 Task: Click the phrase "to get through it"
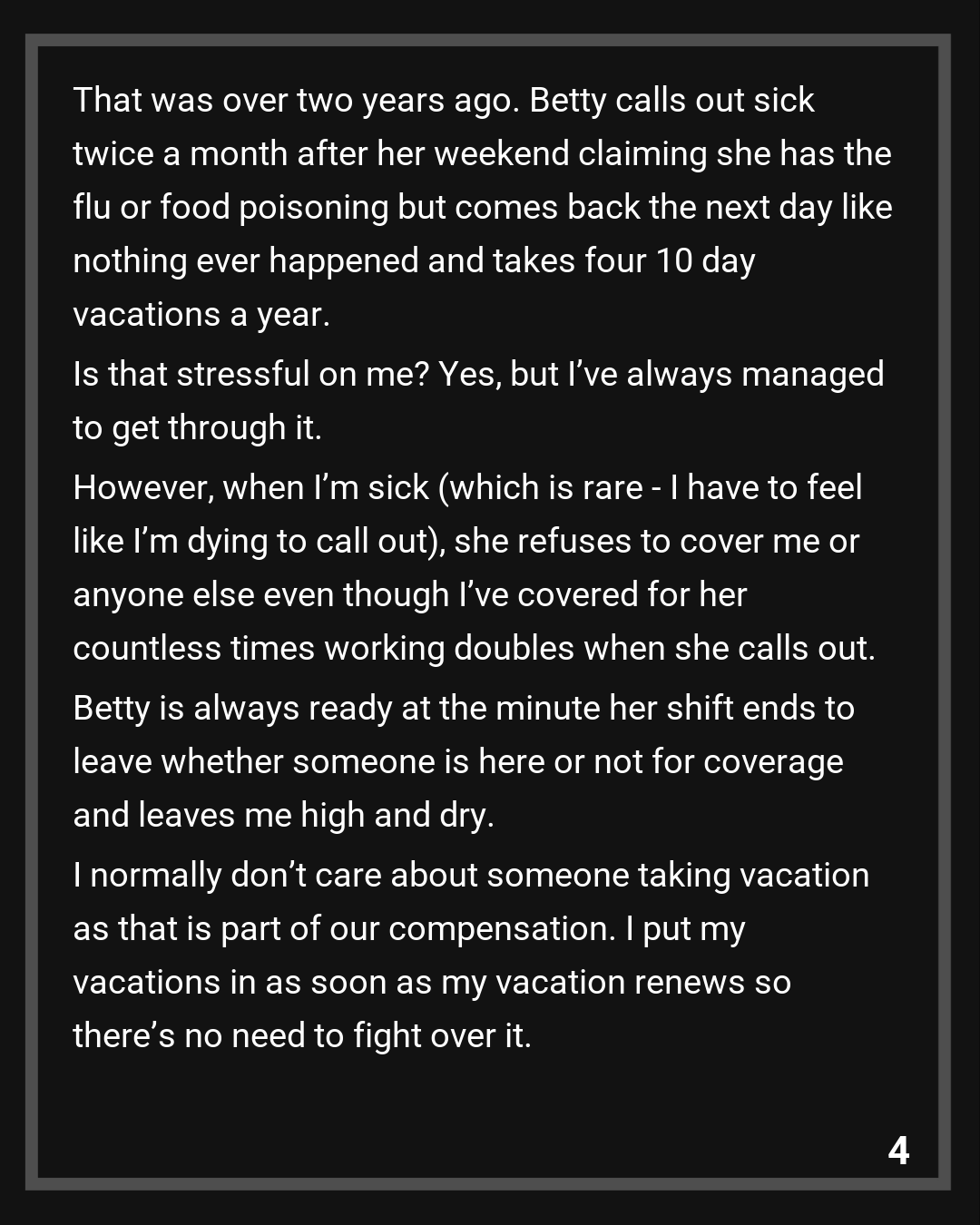pyautogui.click(x=197, y=428)
